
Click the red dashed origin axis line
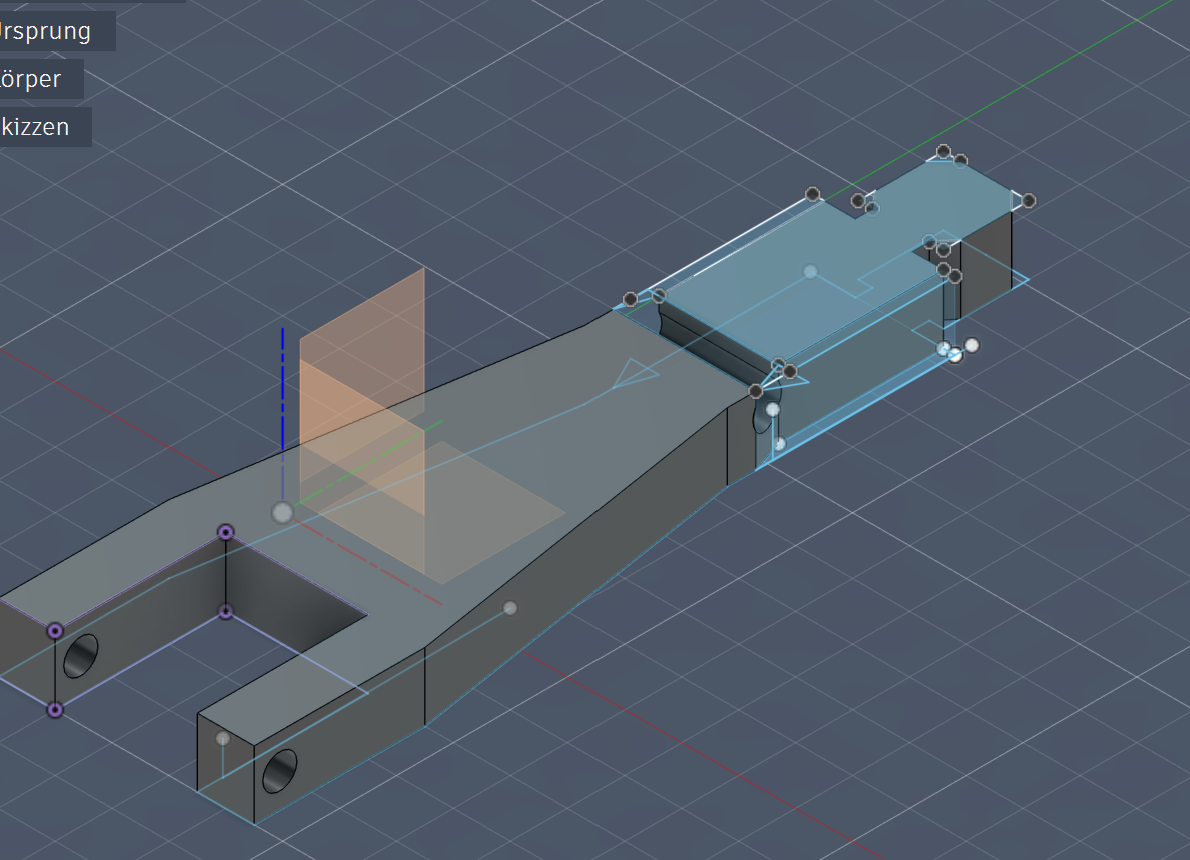(369, 563)
